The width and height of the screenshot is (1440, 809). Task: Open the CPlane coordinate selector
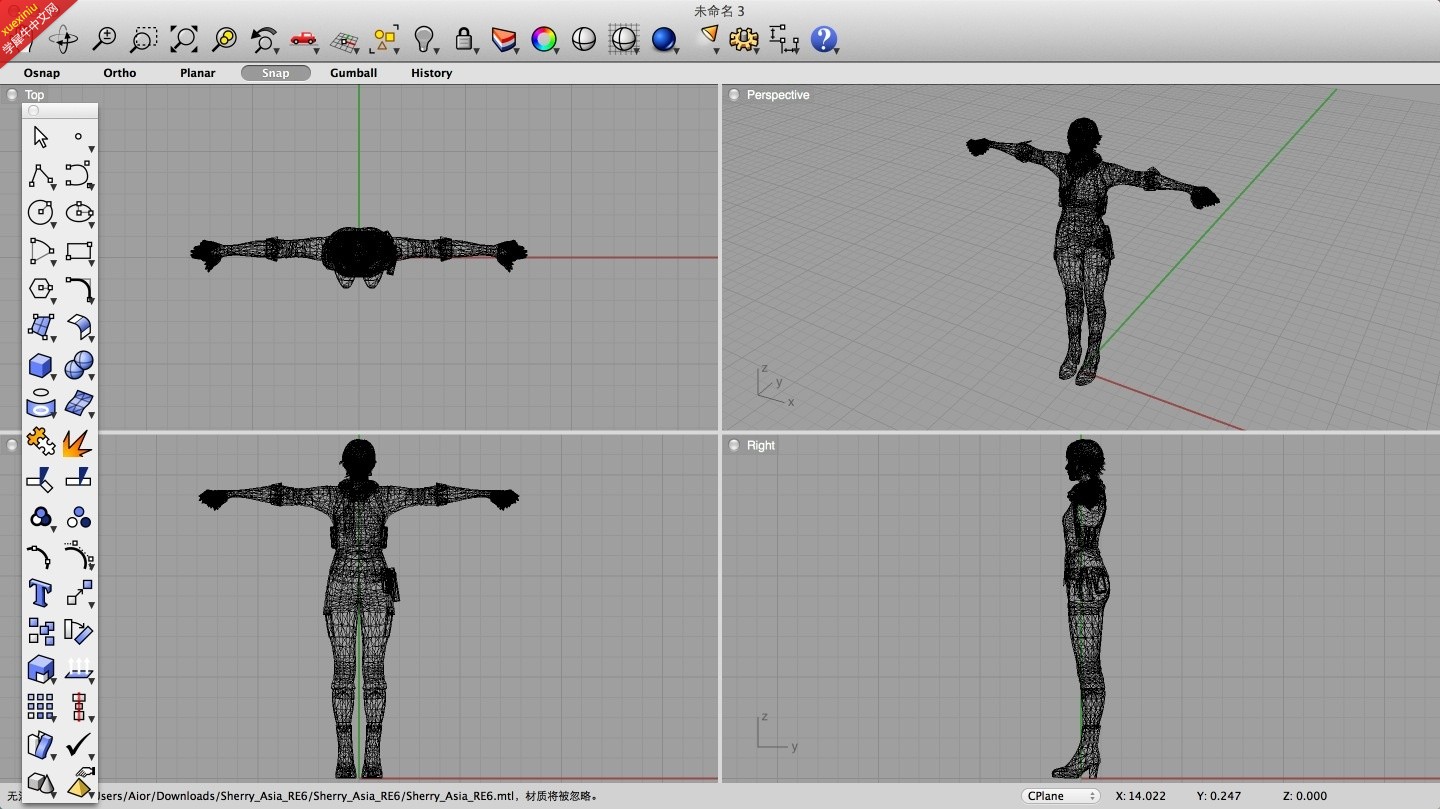(x=1061, y=796)
